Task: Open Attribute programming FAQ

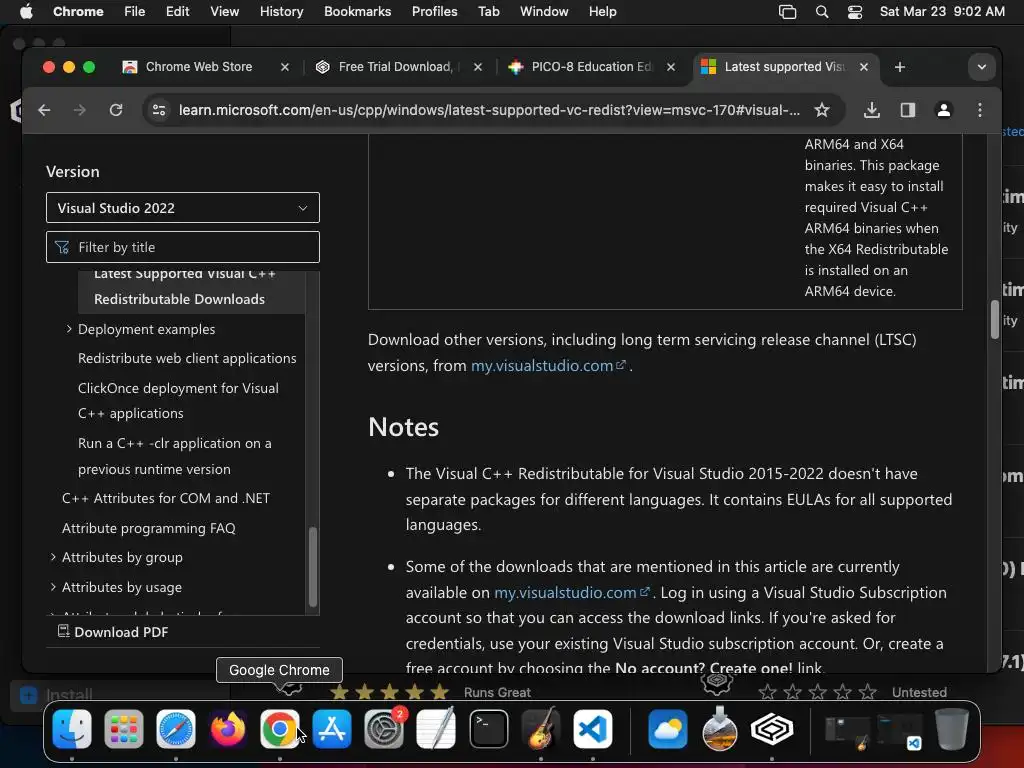Action: (x=148, y=528)
